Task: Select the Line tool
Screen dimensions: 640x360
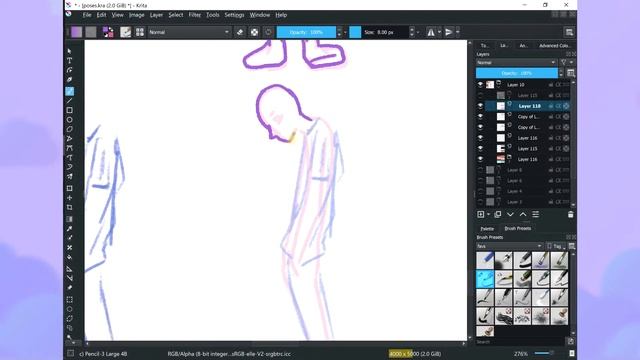Action: click(x=69, y=100)
